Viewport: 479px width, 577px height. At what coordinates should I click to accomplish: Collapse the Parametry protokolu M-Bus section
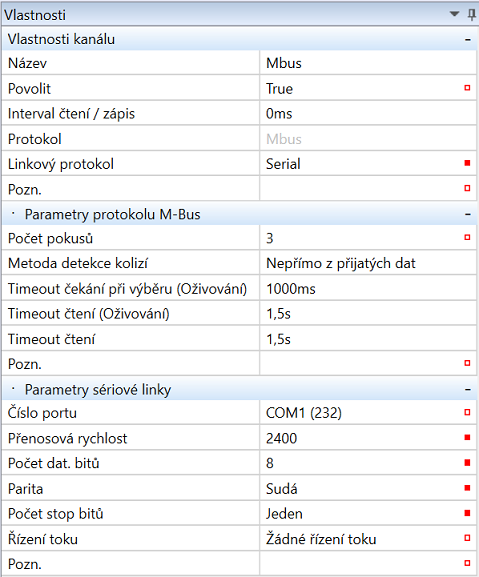click(x=468, y=214)
